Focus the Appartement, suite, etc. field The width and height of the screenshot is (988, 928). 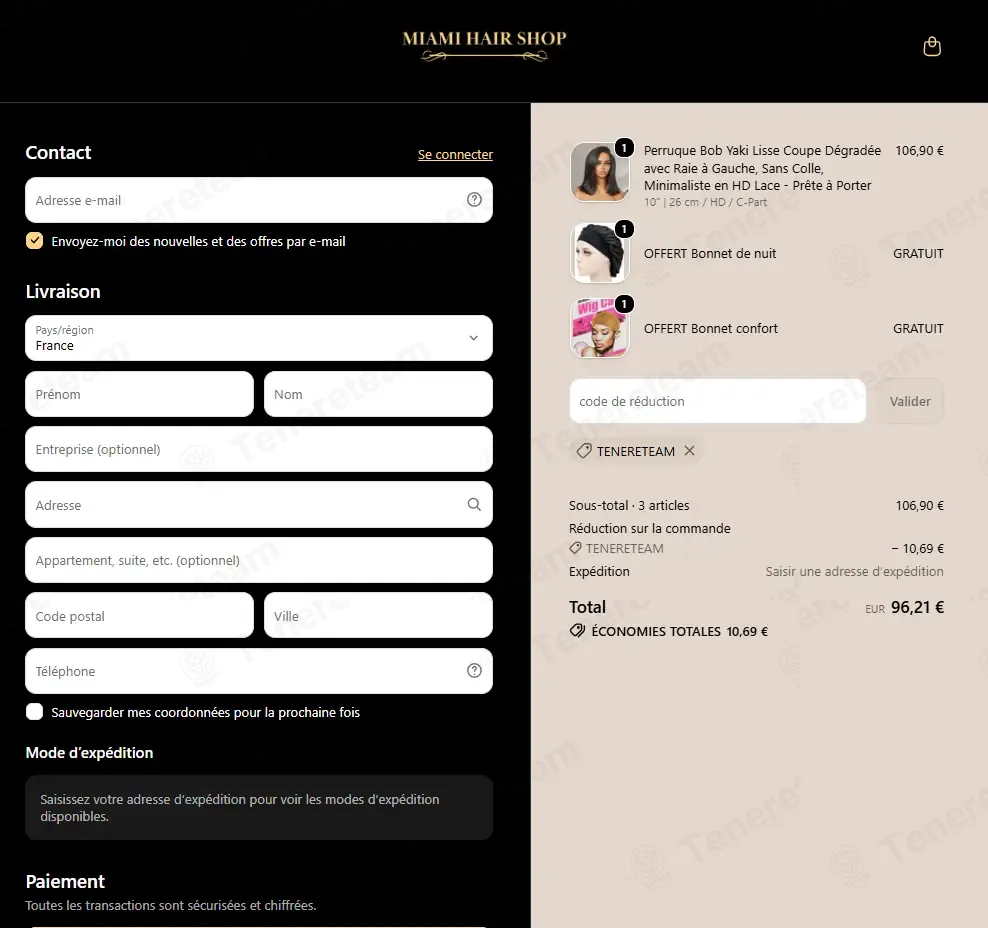259,560
